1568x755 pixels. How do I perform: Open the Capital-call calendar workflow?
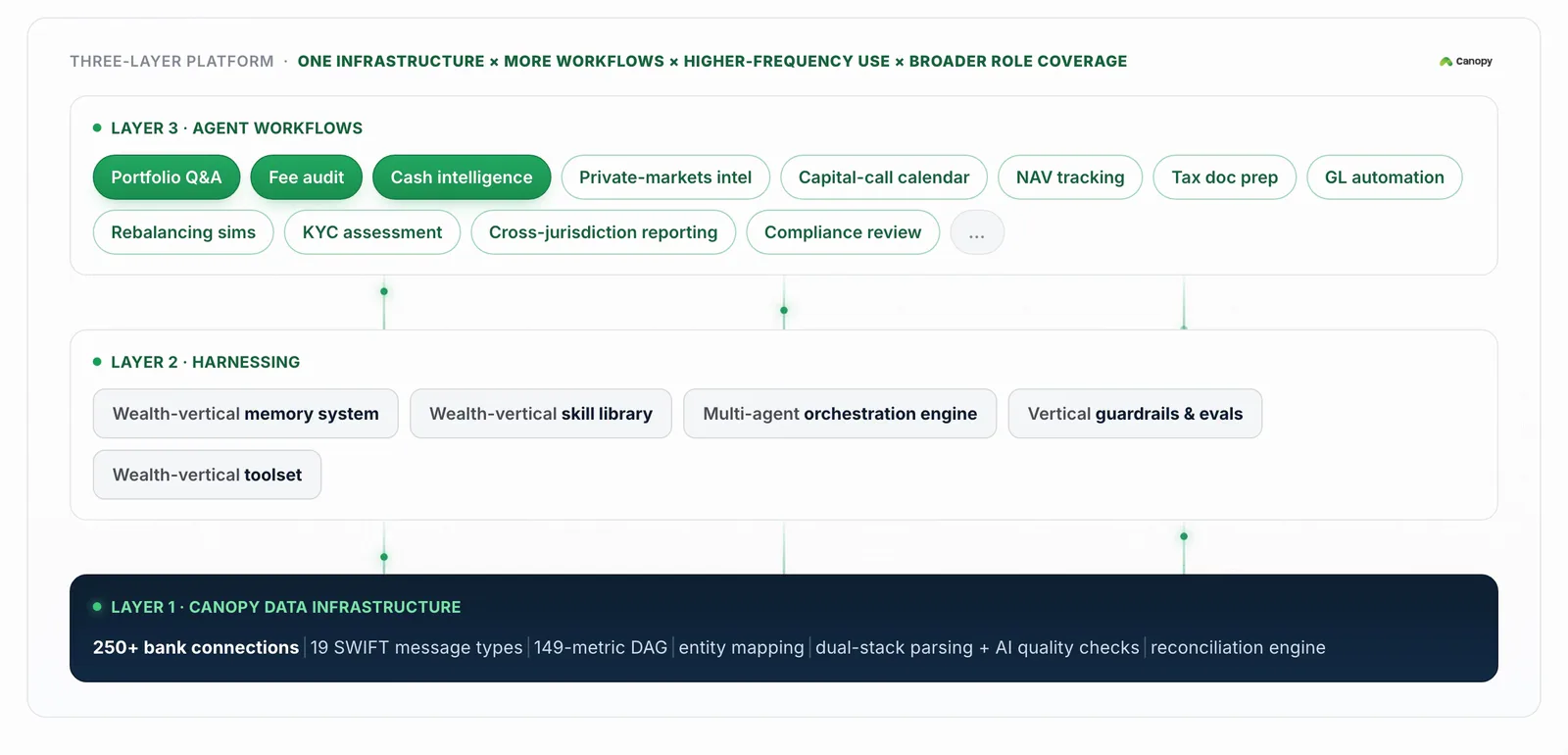coord(884,177)
